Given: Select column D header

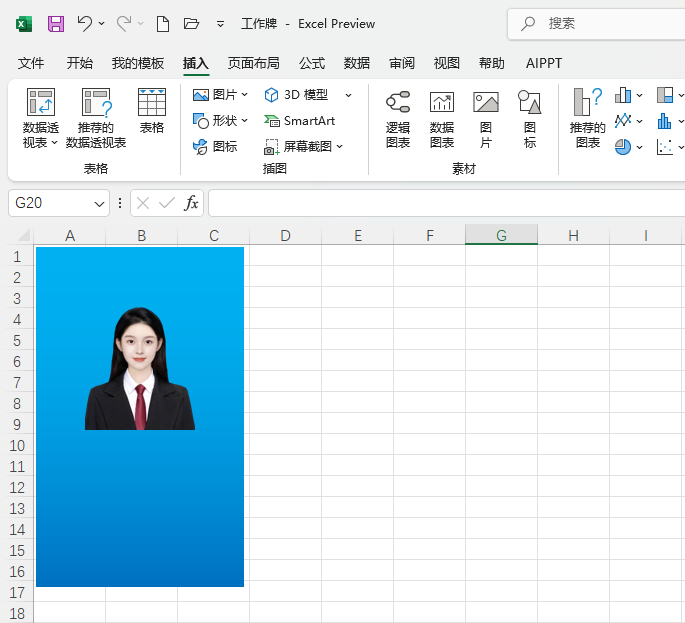Looking at the screenshot, I should pos(285,235).
